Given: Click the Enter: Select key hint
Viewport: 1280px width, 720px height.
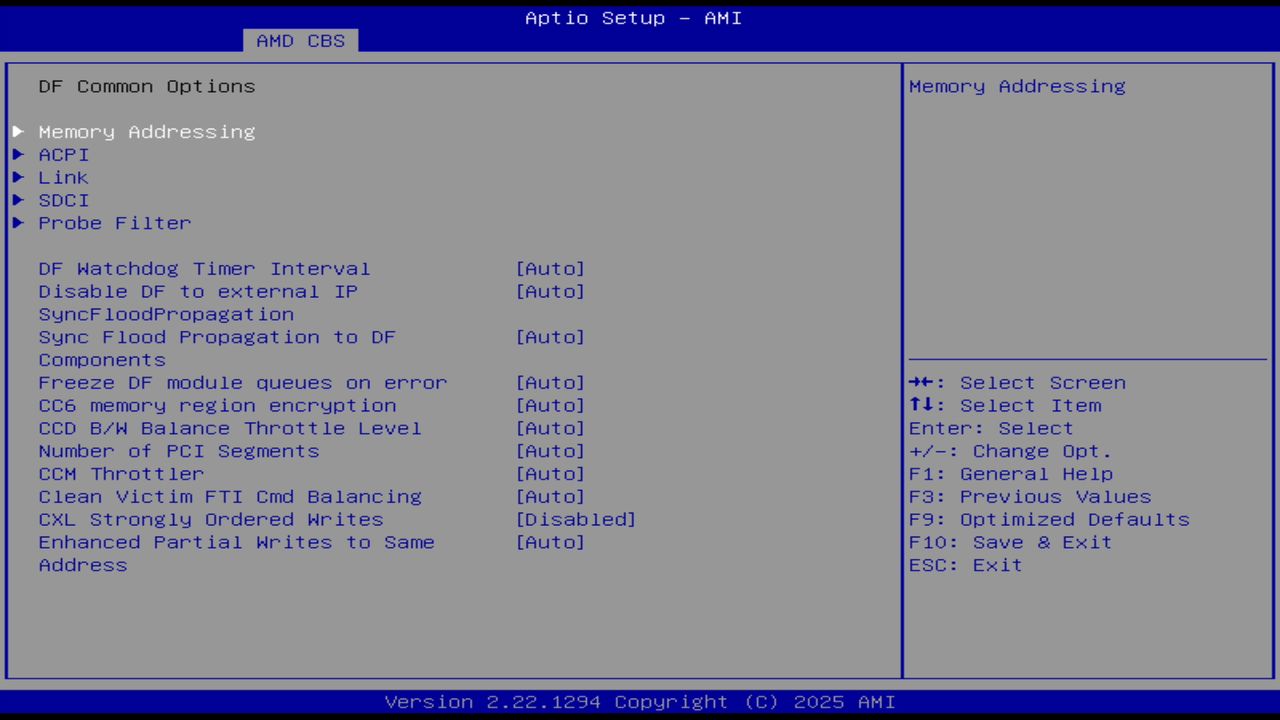Looking at the screenshot, I should click(x=991, y=429).
